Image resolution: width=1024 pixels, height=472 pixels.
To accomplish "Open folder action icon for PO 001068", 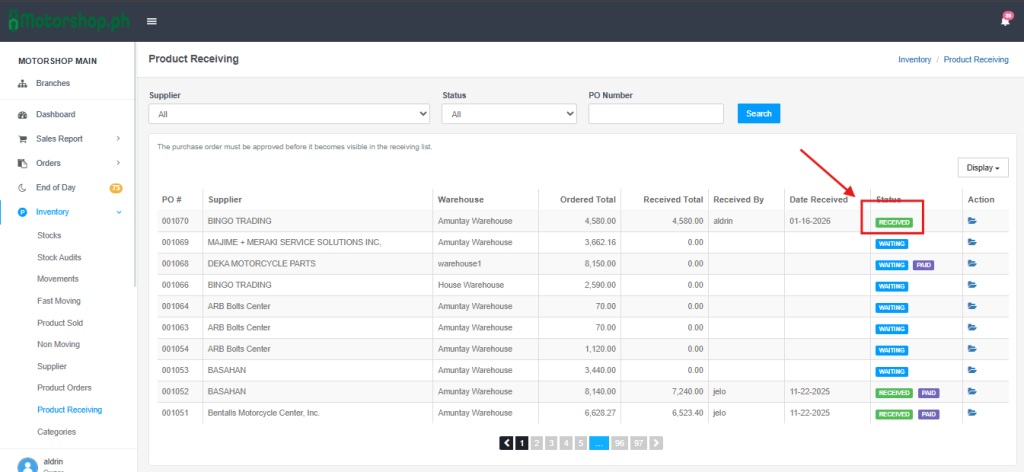I will point(972,265).
